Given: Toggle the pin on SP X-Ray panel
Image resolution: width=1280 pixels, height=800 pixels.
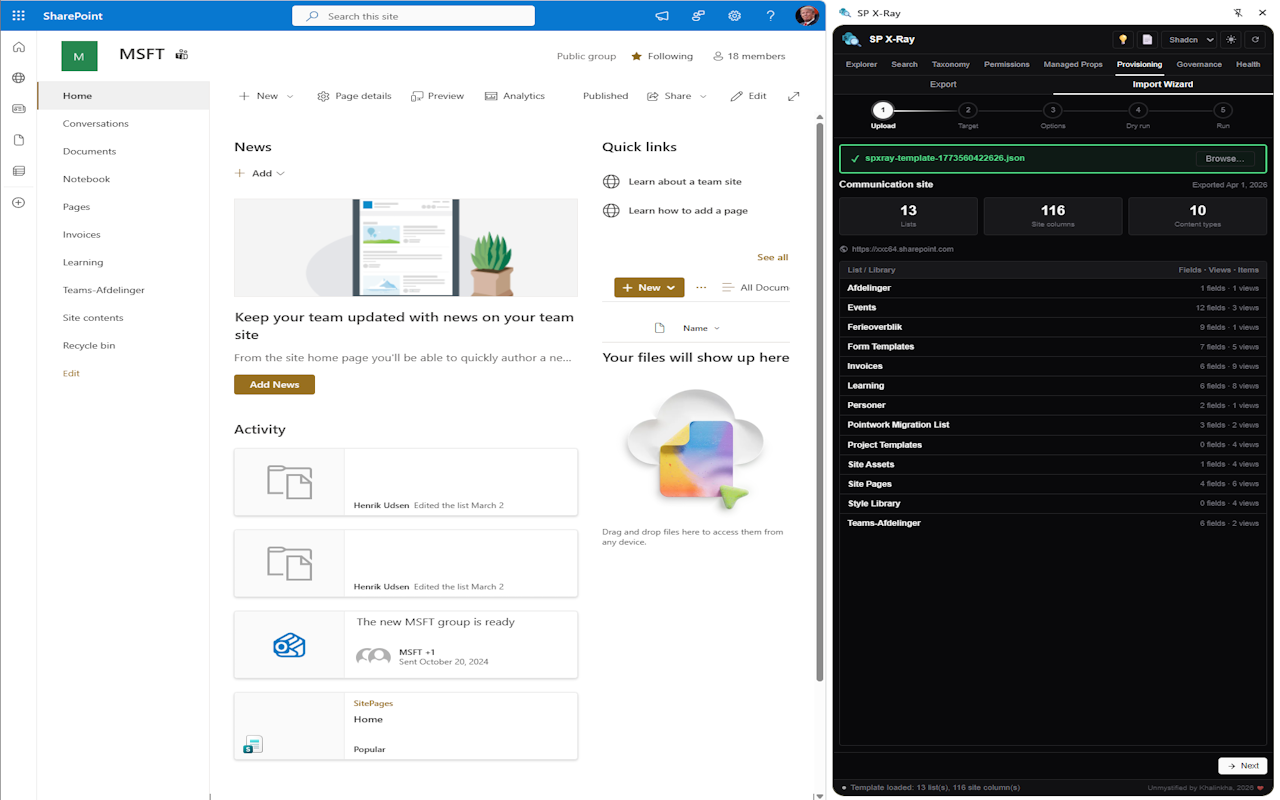Looking at the screenshot, I should point(1238,13).
